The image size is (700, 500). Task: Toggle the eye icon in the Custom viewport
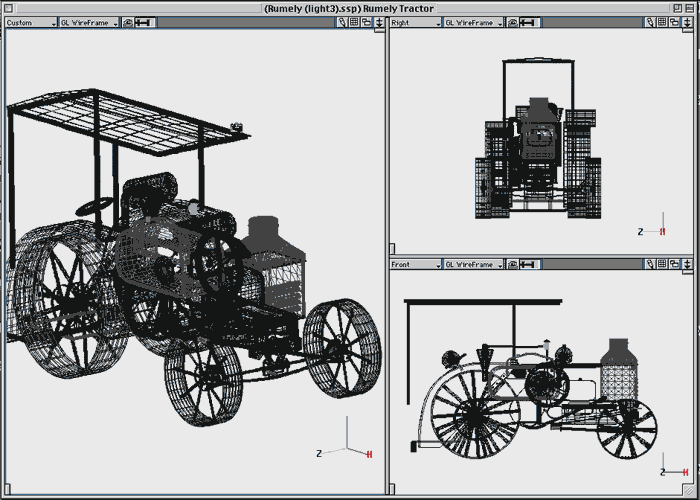coord(128,22)
